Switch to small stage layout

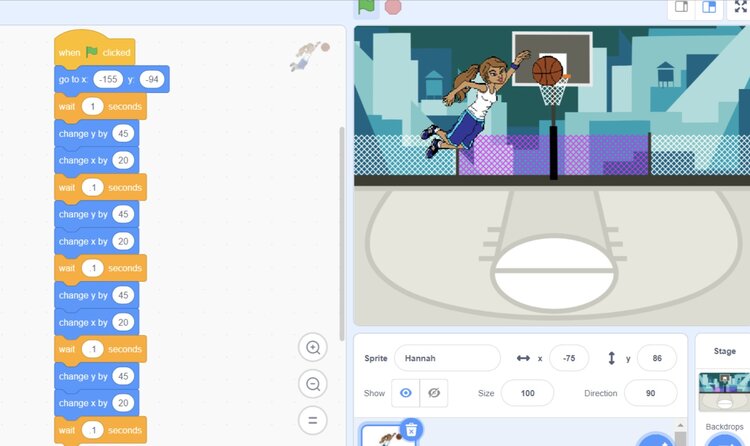click(681, 7)
